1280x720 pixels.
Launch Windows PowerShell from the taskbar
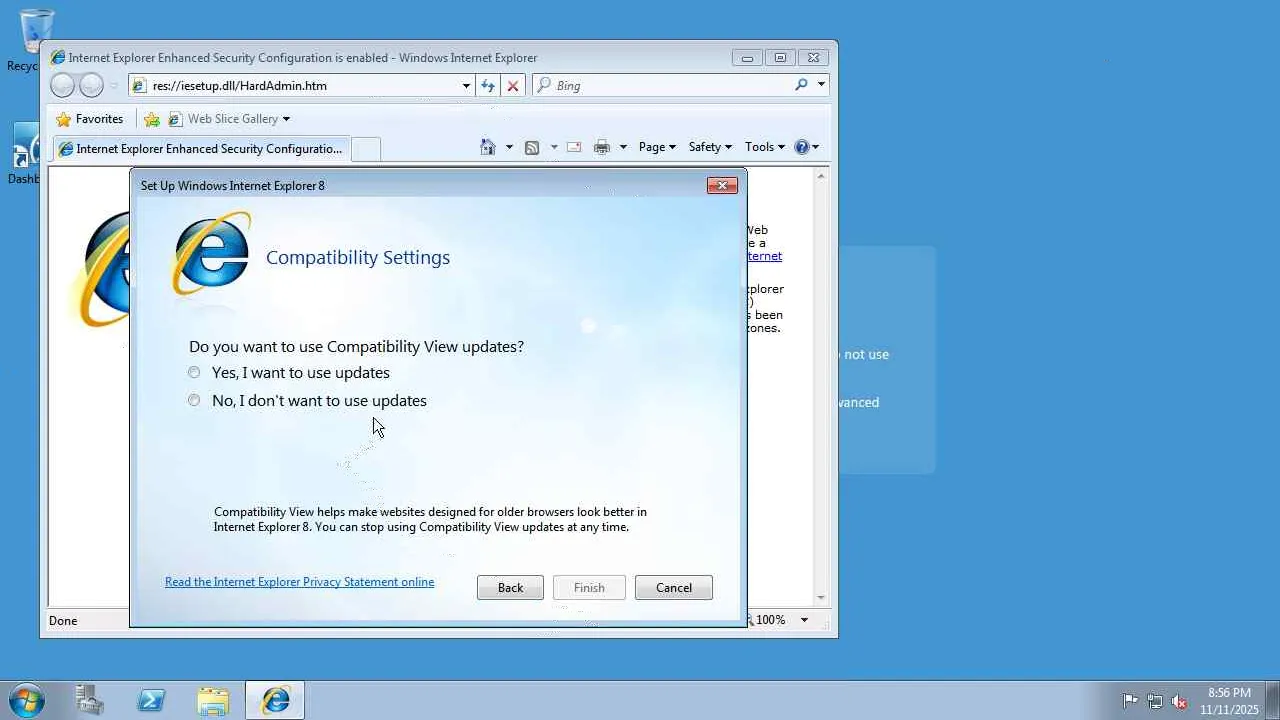[x=152, y=701]
